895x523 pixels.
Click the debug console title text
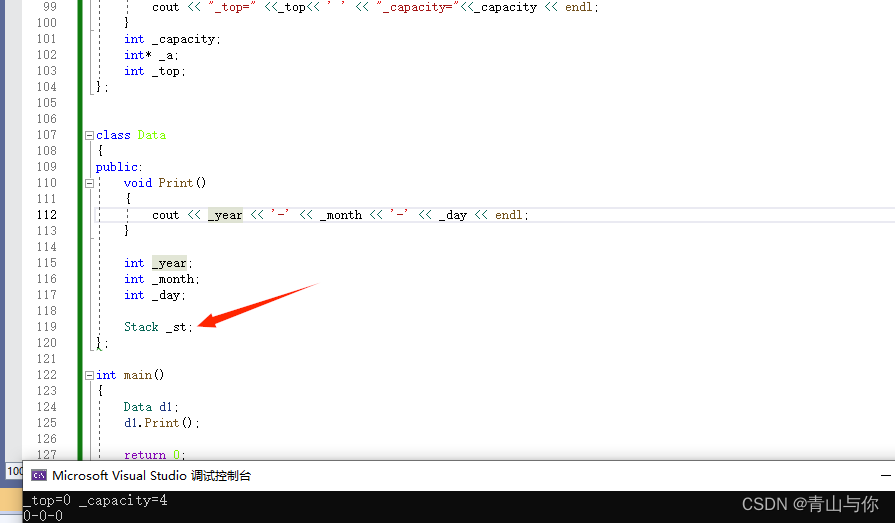point(151,476)
